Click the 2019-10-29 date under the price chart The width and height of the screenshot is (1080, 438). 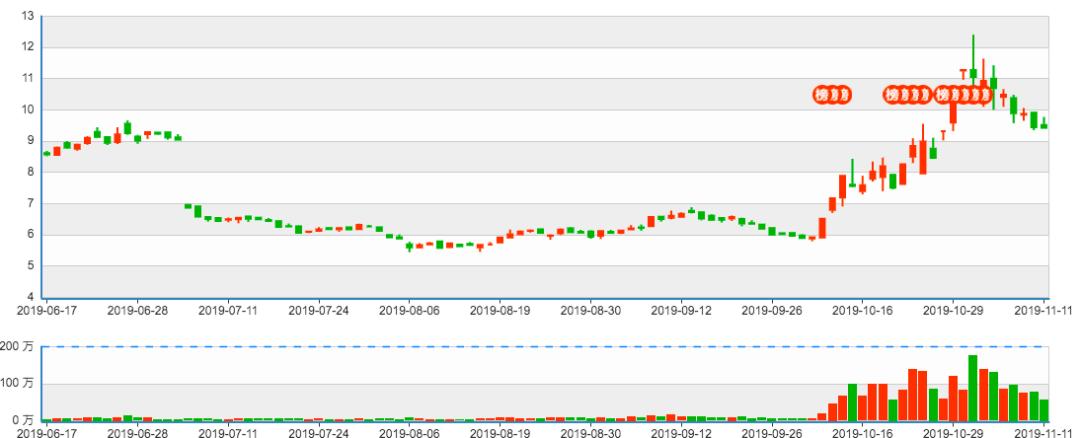click(x=953, y=310)
